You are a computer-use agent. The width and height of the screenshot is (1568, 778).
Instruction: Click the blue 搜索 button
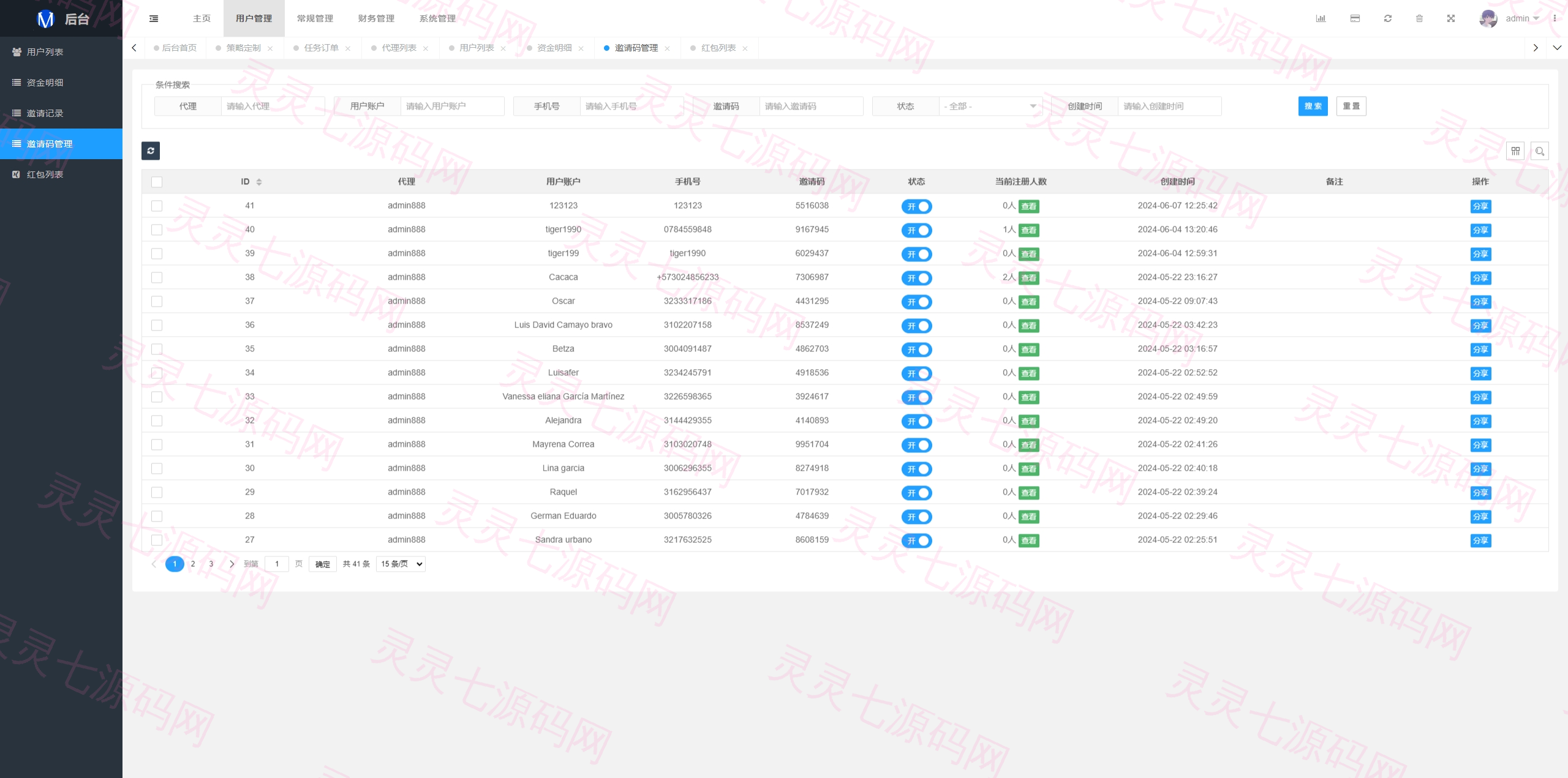1313,106
